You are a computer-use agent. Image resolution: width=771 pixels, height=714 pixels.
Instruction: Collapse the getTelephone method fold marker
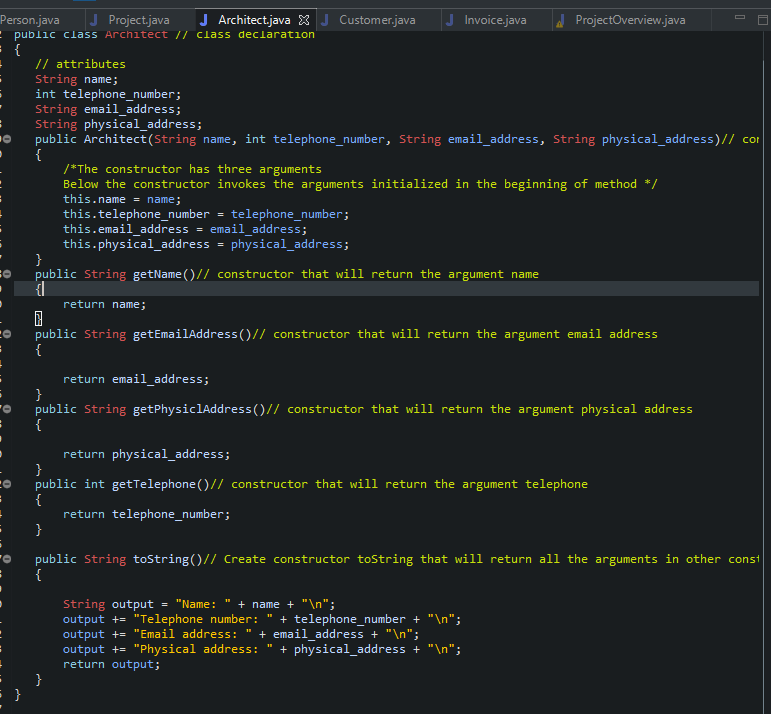tap(7, 484)
